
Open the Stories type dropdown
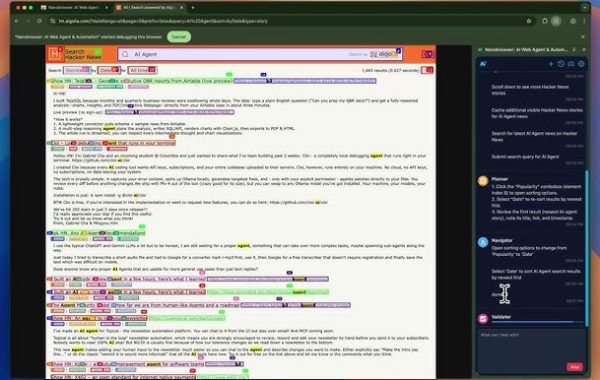pos(77,70)
